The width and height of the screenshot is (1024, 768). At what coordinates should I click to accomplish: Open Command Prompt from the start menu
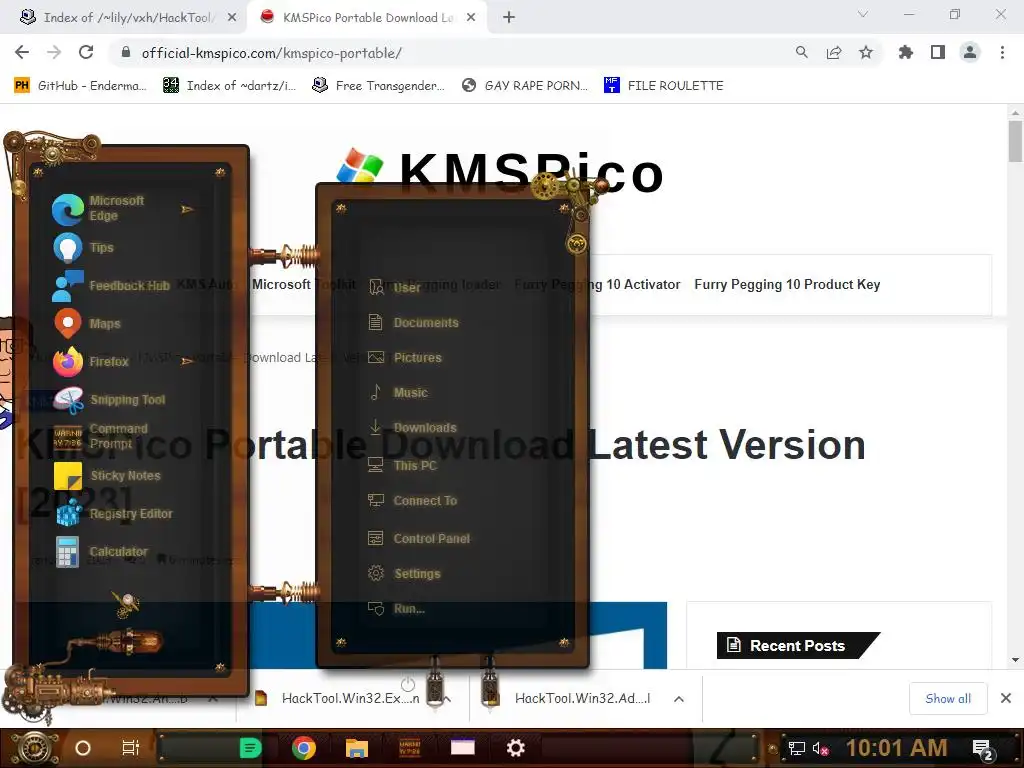pos(100,436)
